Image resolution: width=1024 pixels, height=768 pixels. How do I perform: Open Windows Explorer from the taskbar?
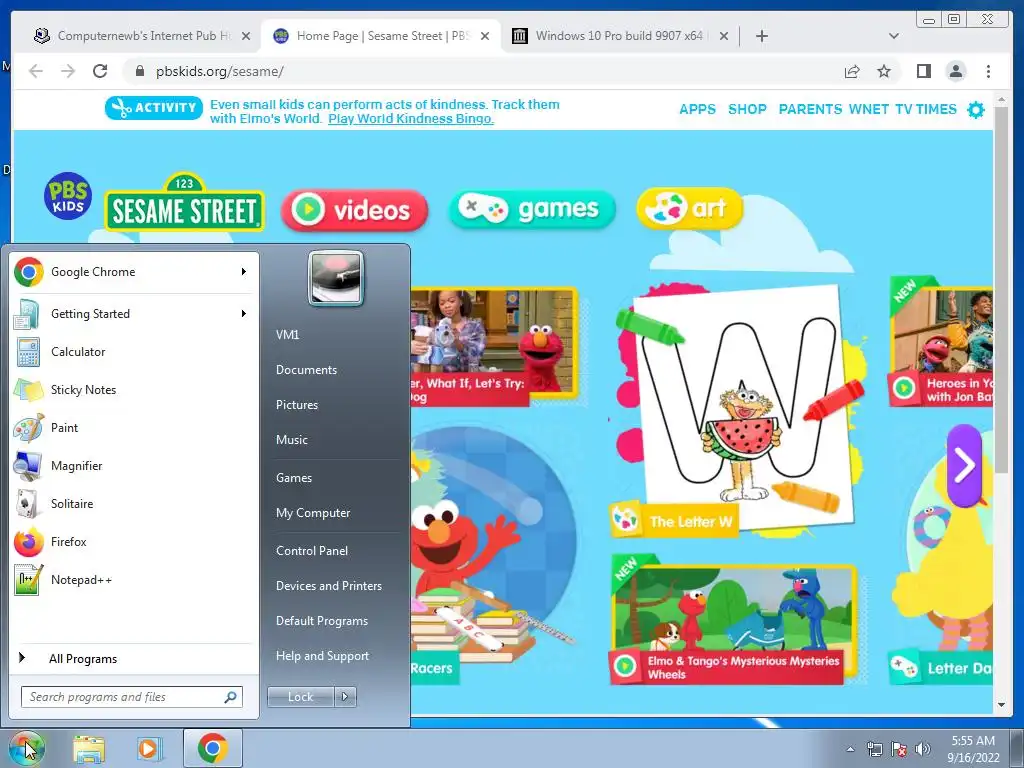pos(89,749)
